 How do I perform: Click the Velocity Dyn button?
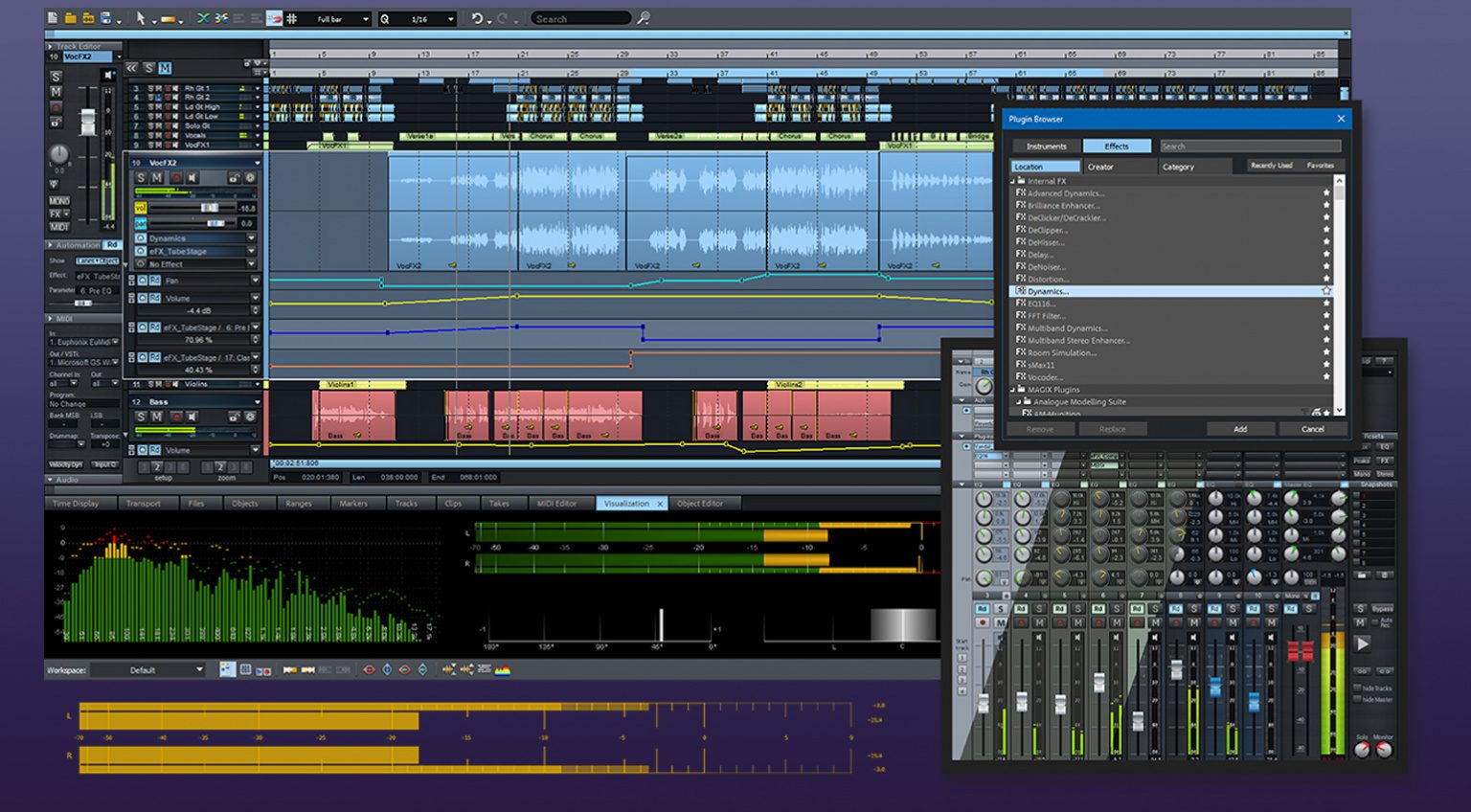[x=66, y=464]
